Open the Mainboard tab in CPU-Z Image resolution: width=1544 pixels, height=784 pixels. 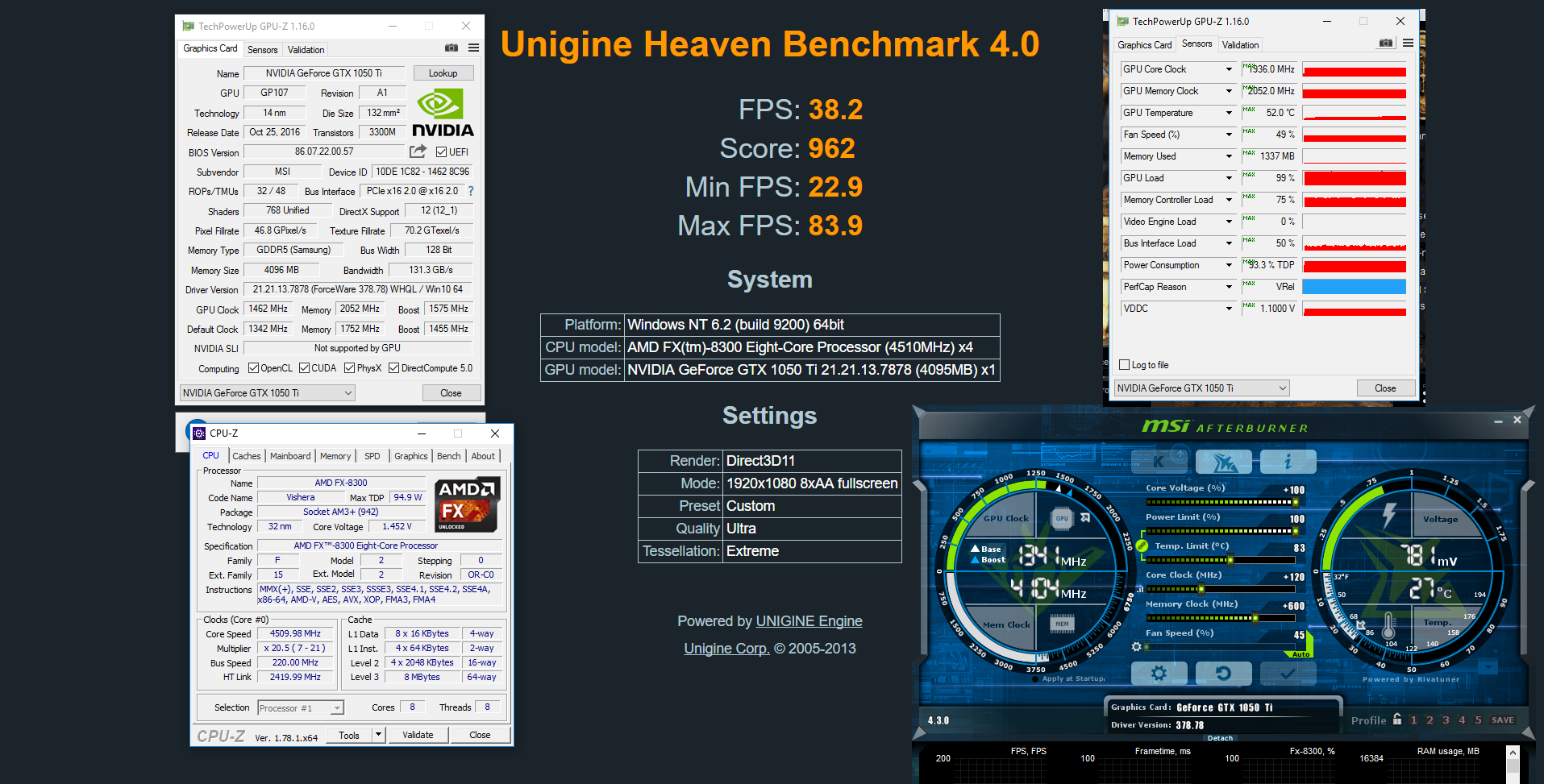pyautogui.click(x=290, y=456)
